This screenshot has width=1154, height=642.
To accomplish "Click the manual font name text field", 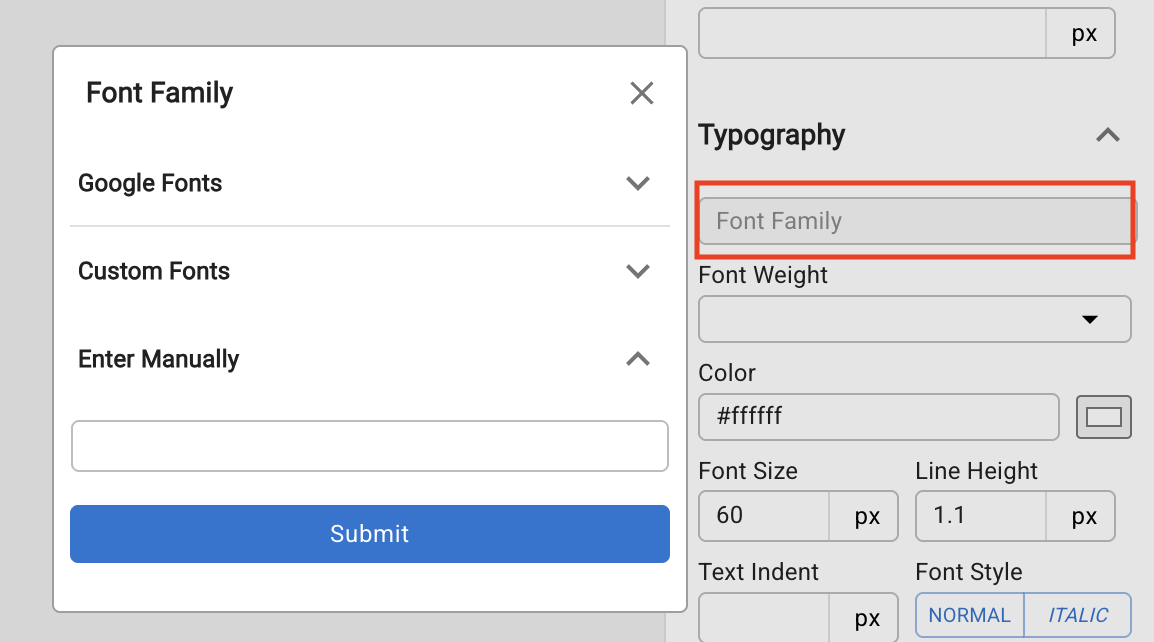I will 369,446.
